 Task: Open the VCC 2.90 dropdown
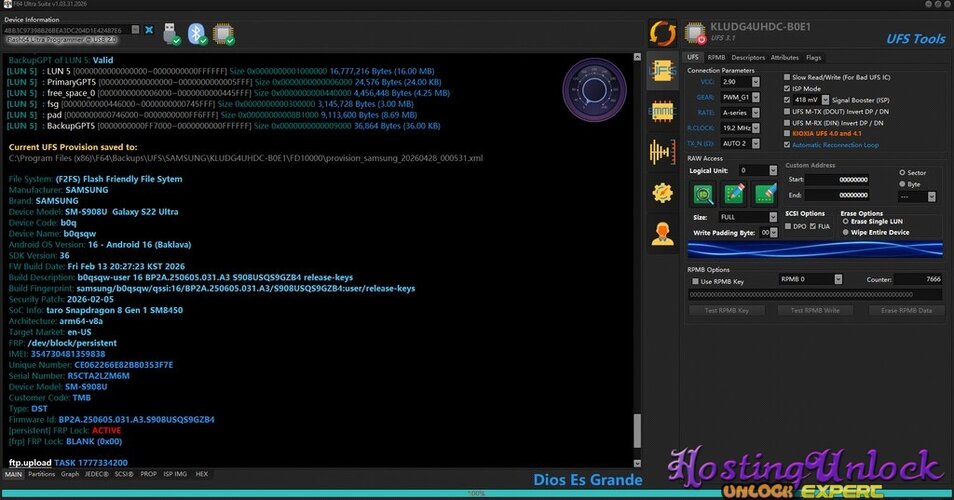tap(756, 82)
